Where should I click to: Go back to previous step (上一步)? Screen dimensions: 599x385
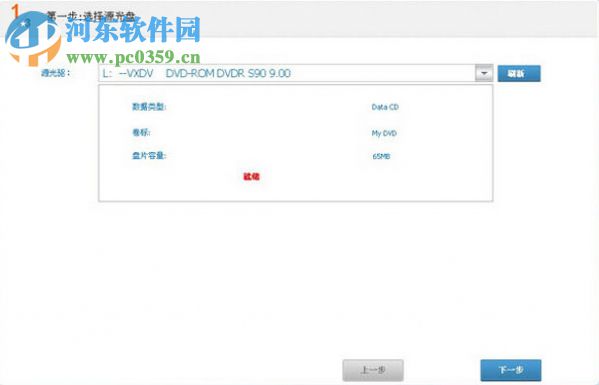pyautogui.click(x=373, y=370)
